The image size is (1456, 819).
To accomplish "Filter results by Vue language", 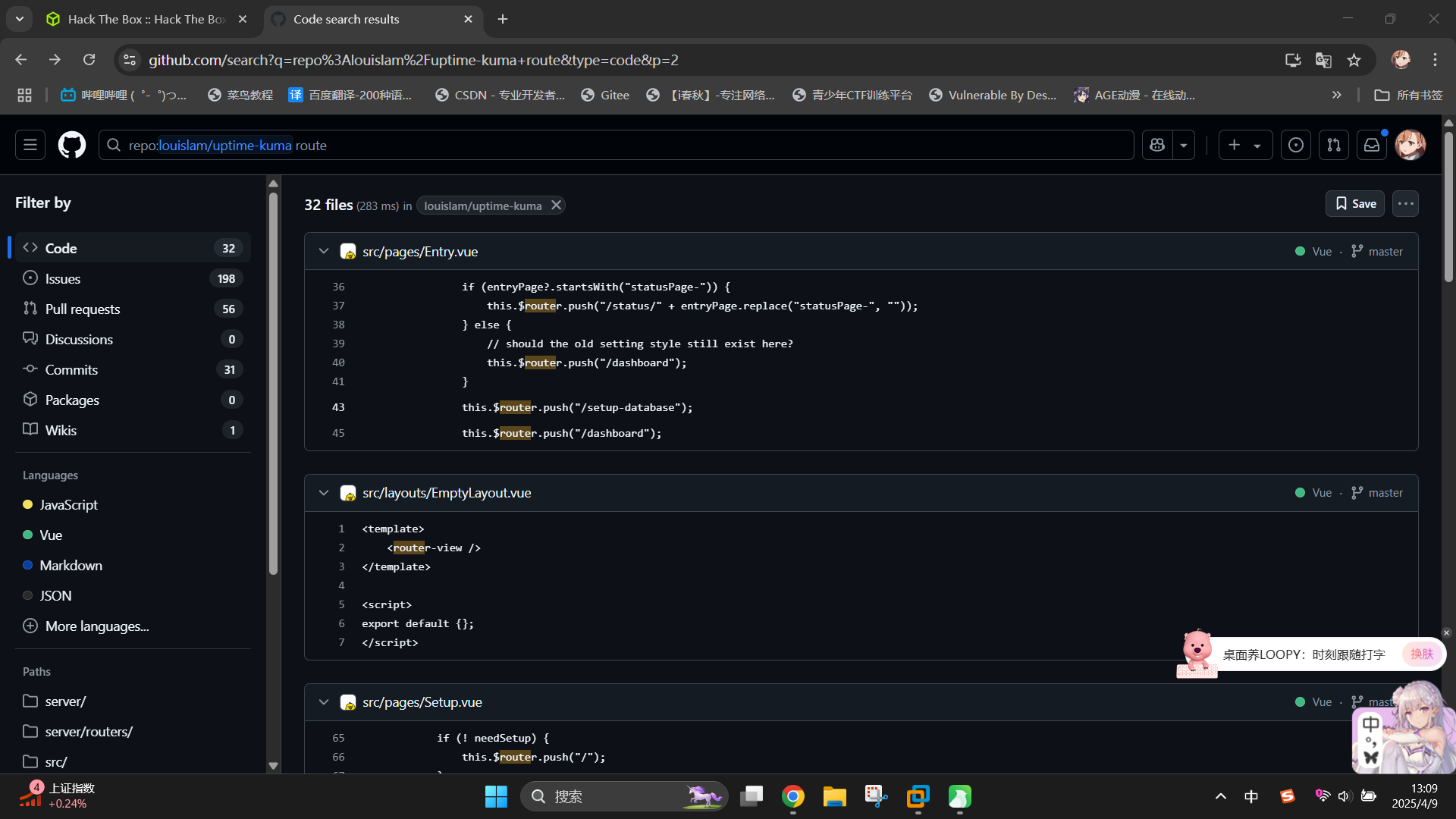I will 51,535.
